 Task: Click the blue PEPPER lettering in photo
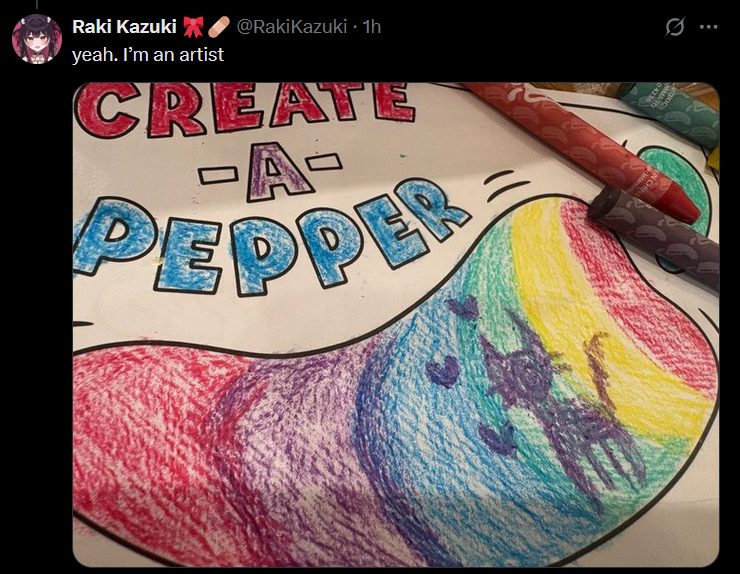(269, 236)
